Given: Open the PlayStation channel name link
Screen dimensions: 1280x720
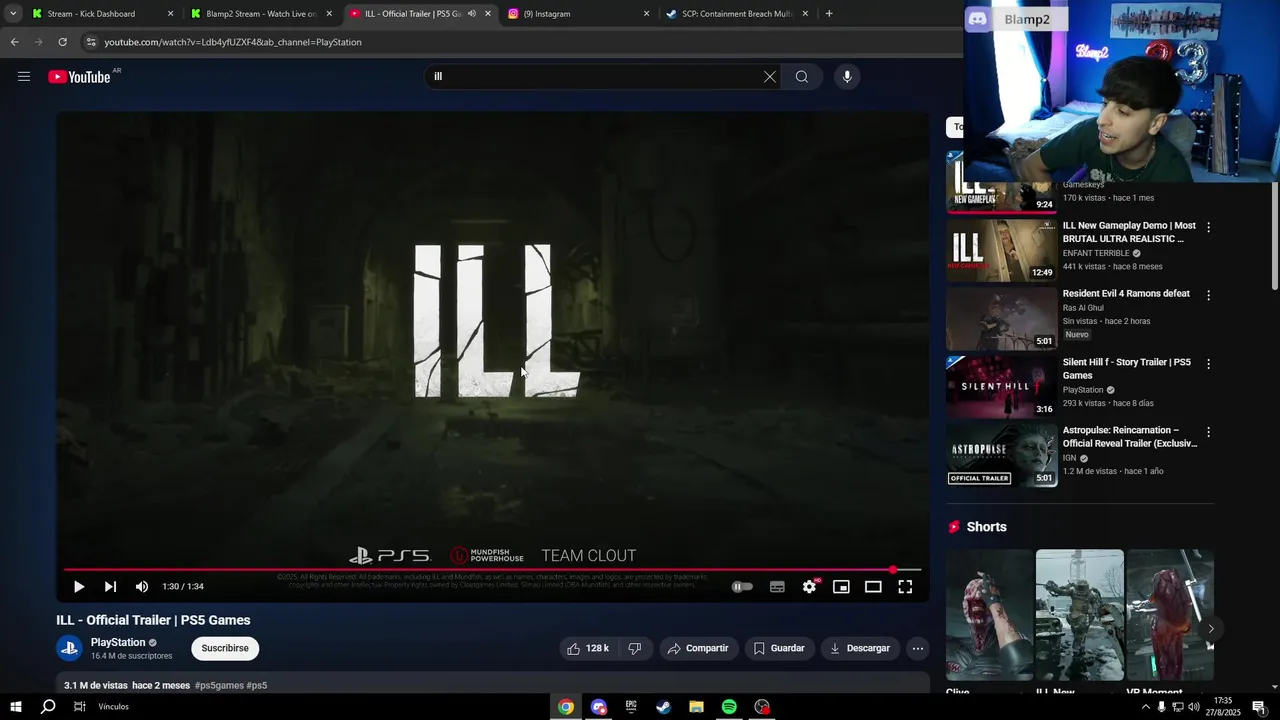Looking at the screenshot, I should point(118,643).
